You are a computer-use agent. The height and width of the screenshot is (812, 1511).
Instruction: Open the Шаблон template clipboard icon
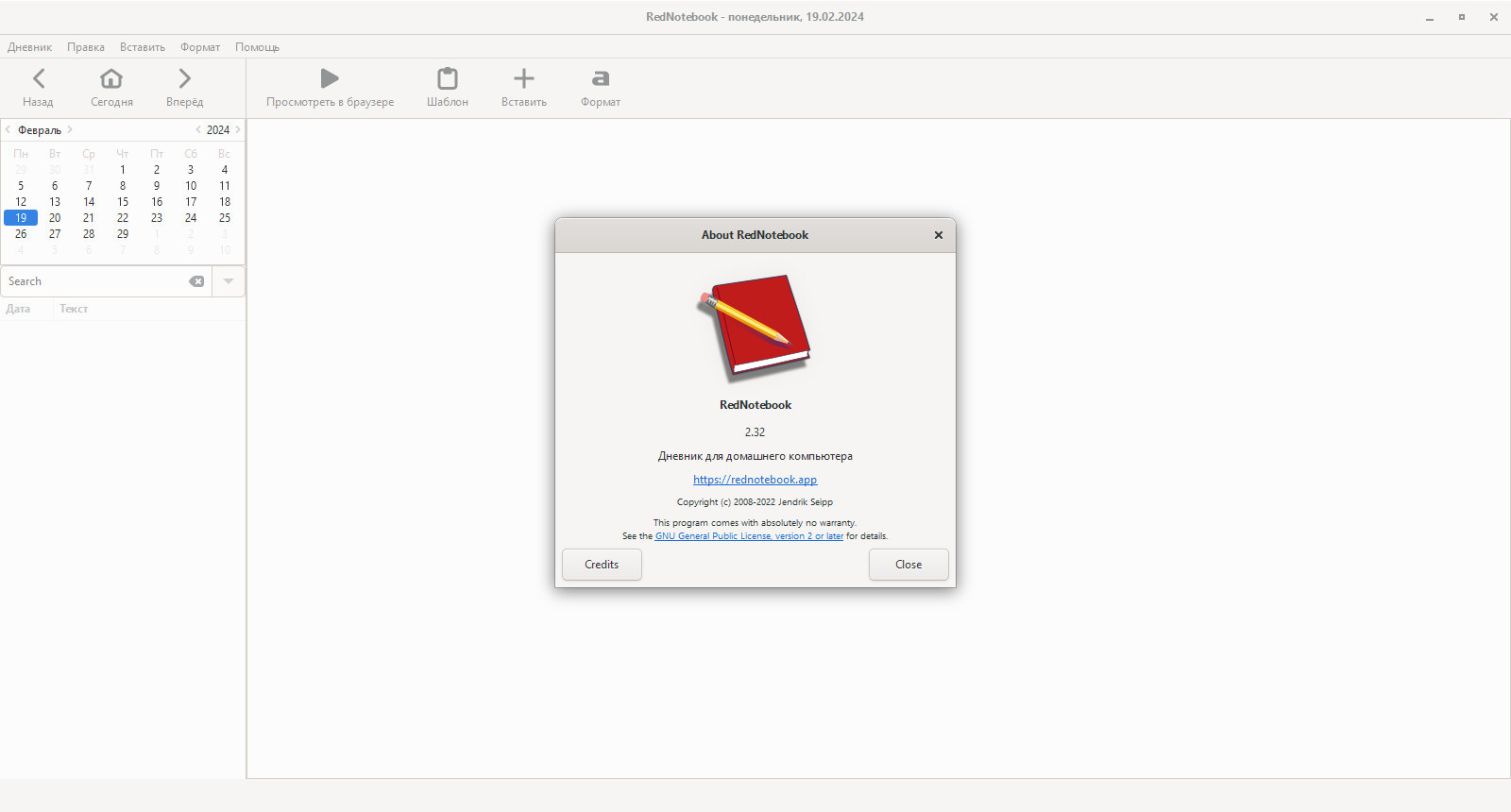[448, 78]
